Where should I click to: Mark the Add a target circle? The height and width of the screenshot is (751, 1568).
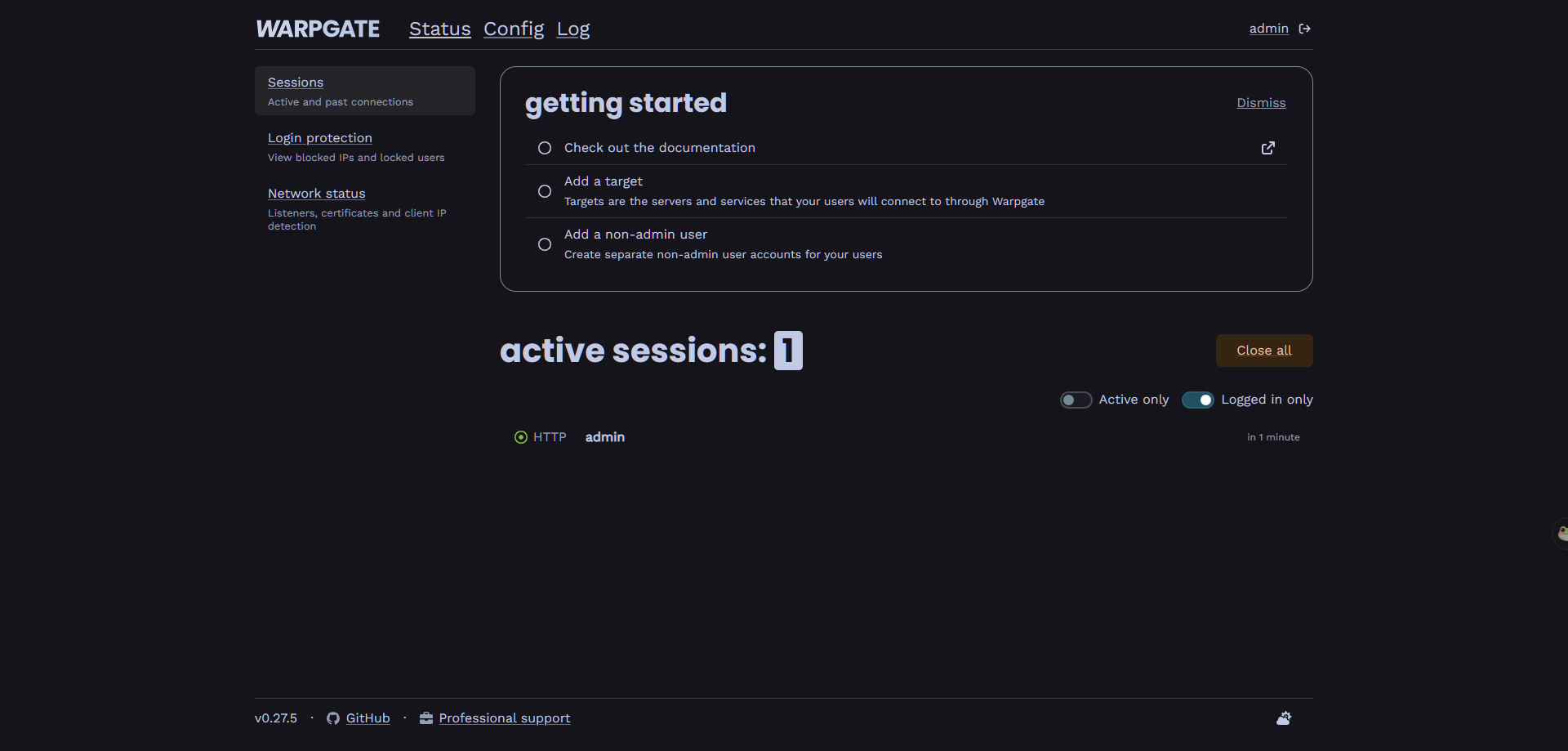pos(545,191)
